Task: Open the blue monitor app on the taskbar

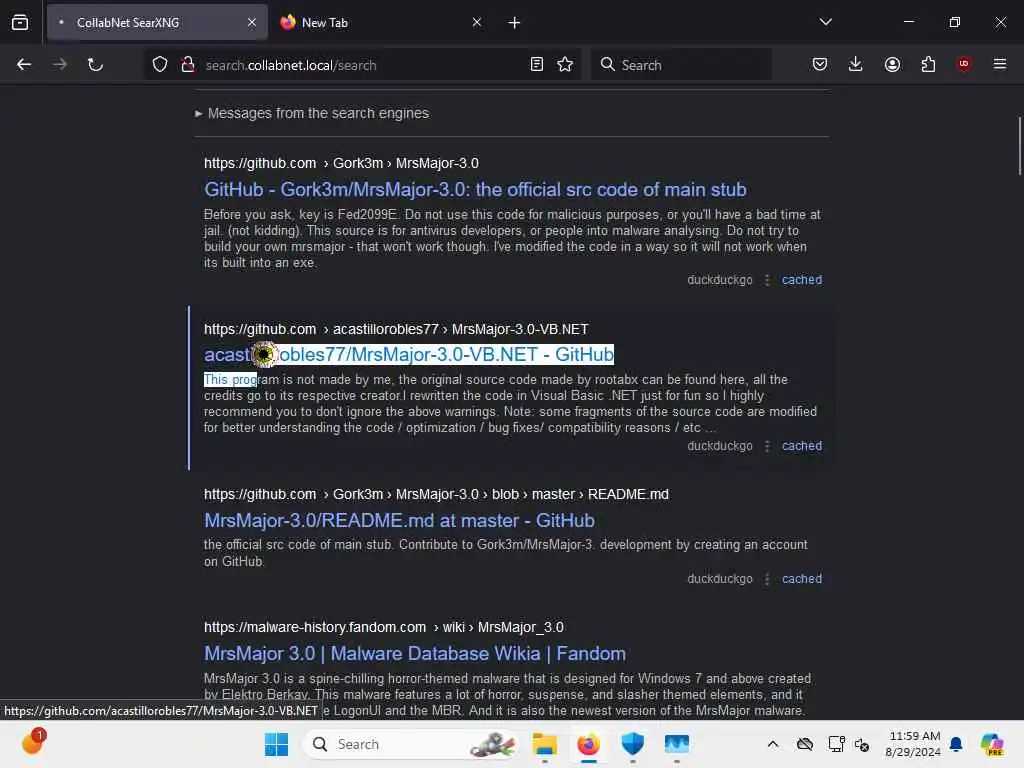Action: 677,744
